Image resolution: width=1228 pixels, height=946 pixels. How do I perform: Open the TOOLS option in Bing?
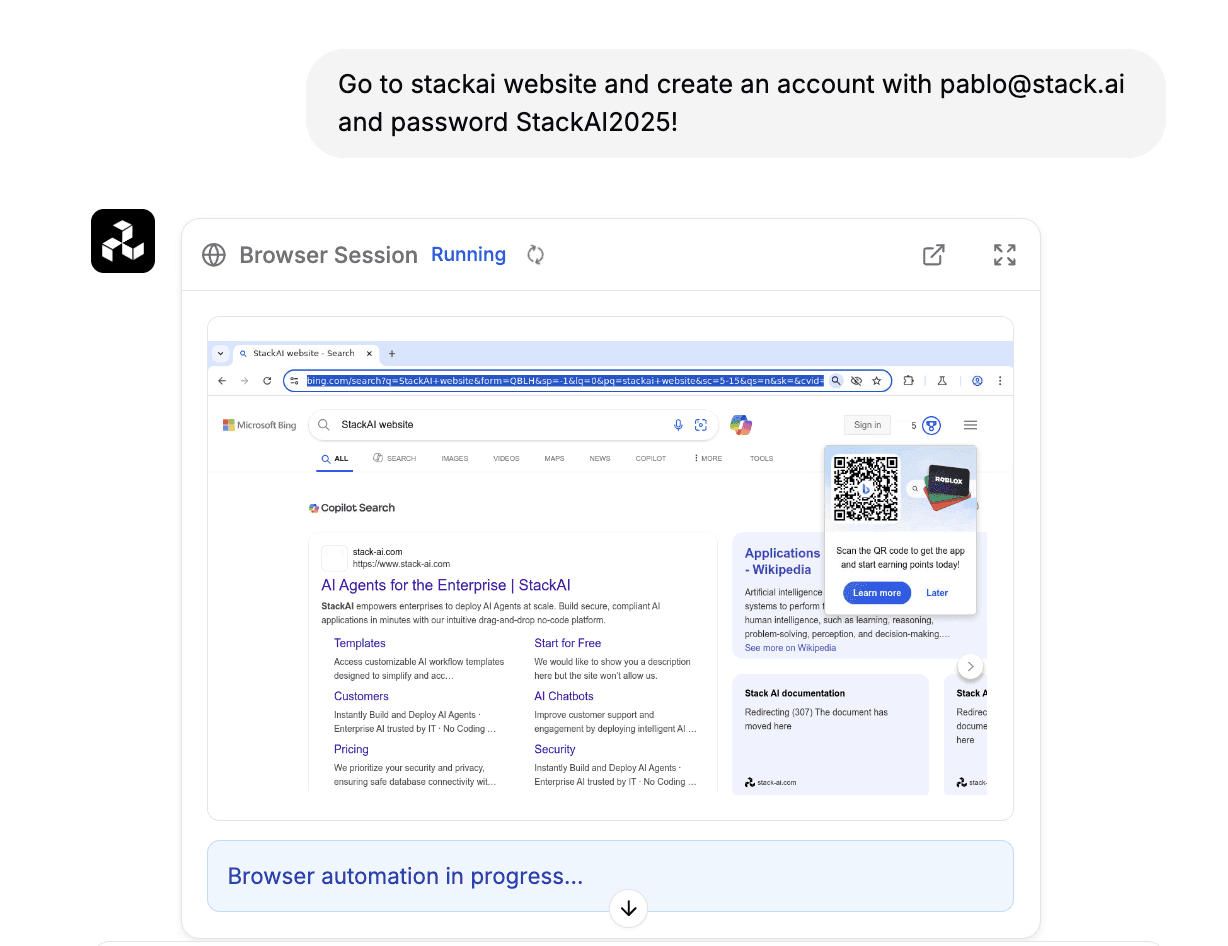pos(762,459)
